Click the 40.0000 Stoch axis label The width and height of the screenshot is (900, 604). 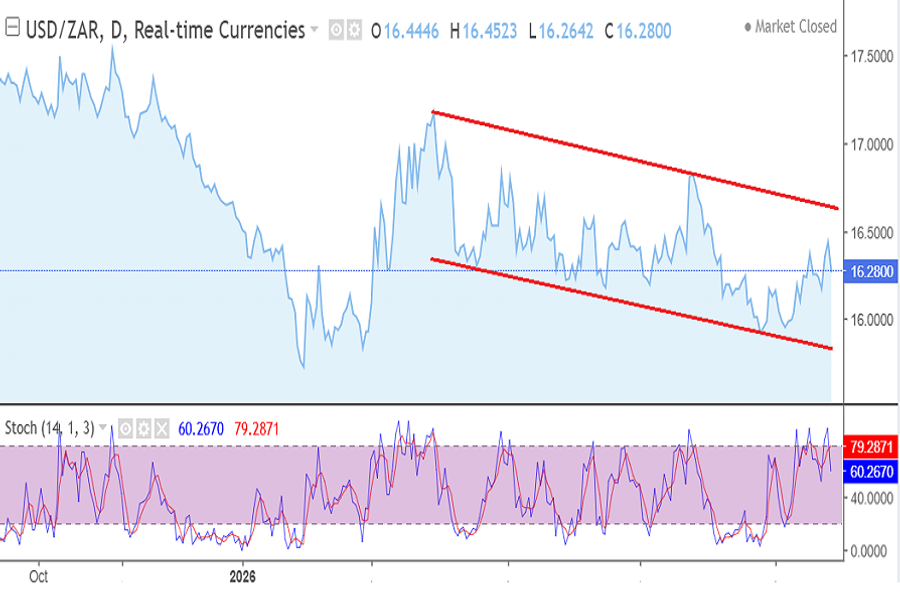[x=872, y=498]
